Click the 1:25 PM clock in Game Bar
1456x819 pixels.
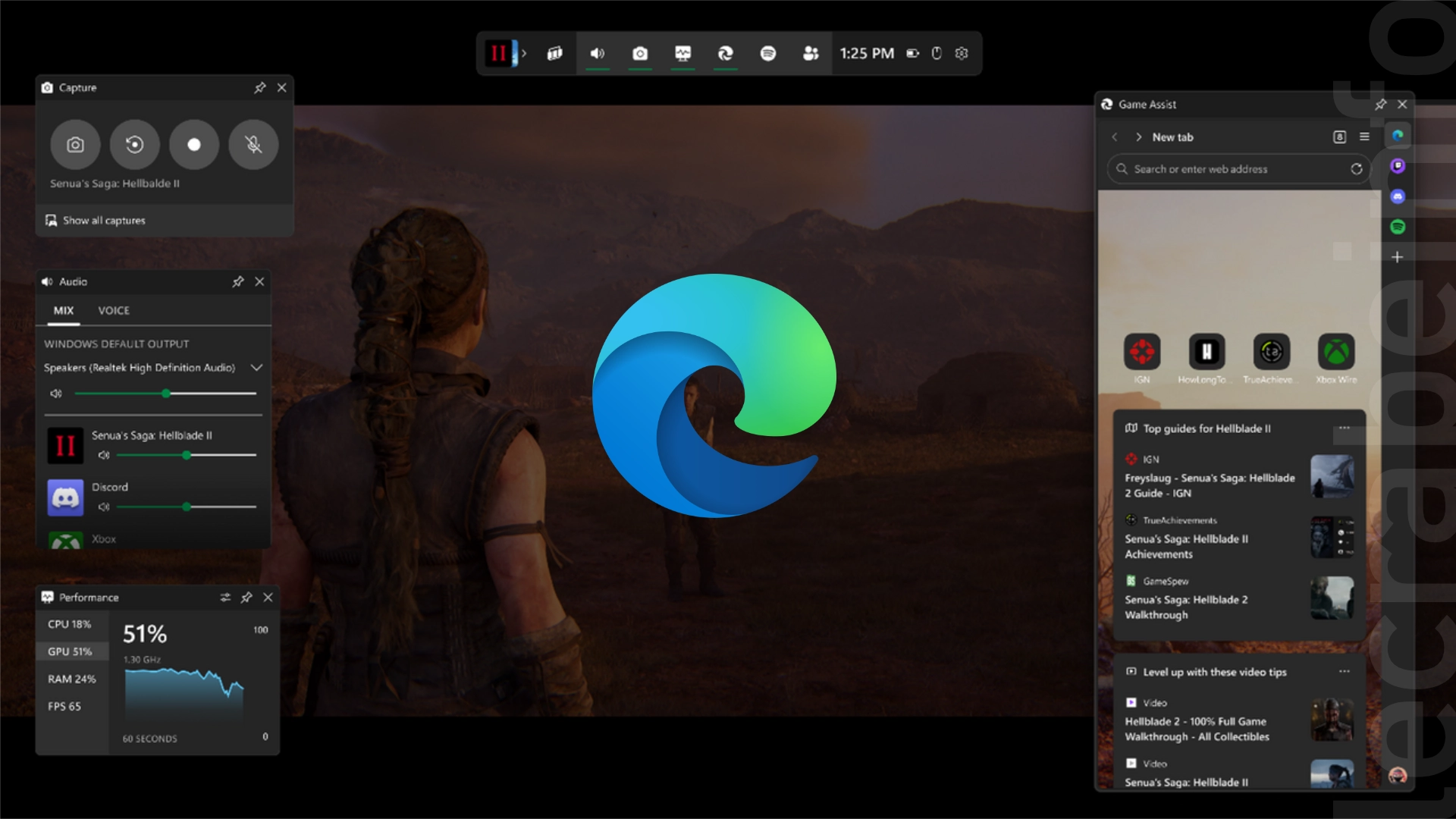coord(867,53)
